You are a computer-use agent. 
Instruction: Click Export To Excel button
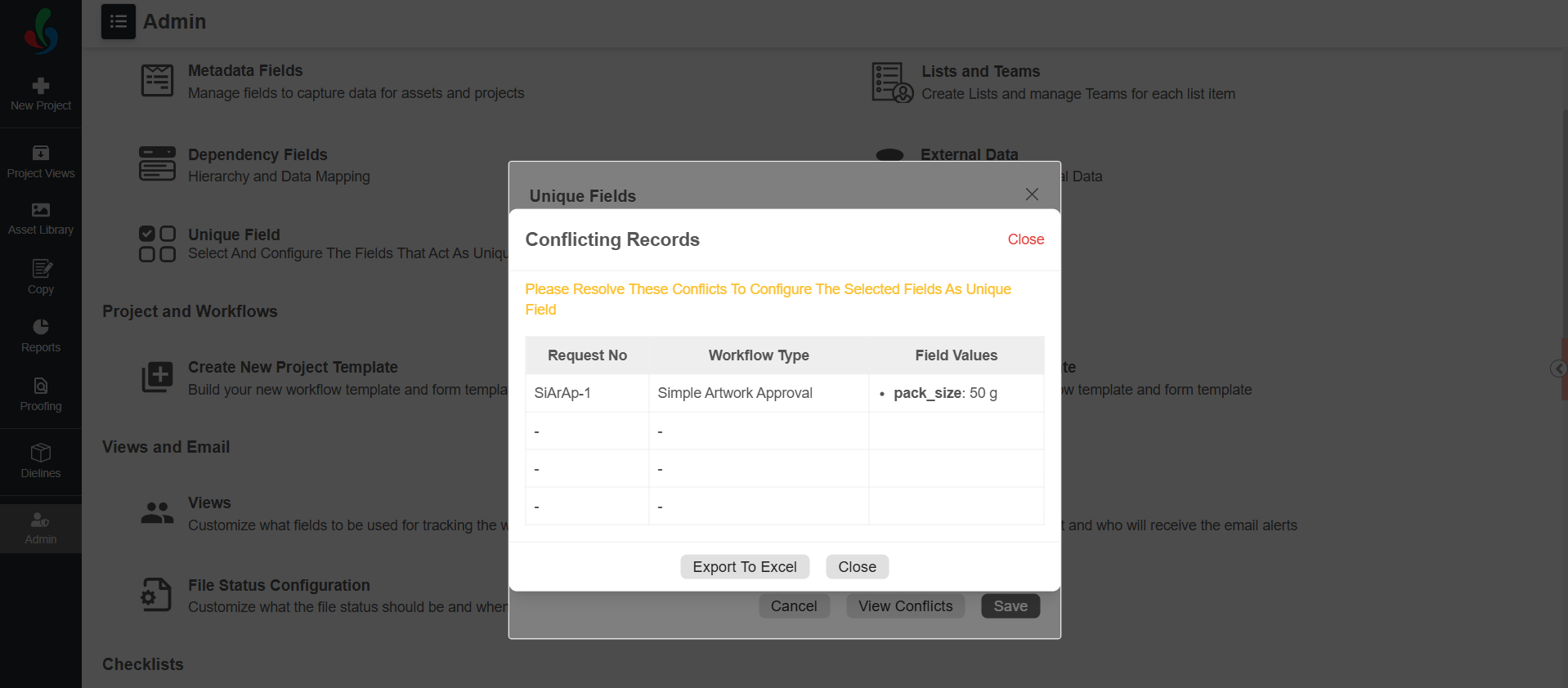(744, 566)
